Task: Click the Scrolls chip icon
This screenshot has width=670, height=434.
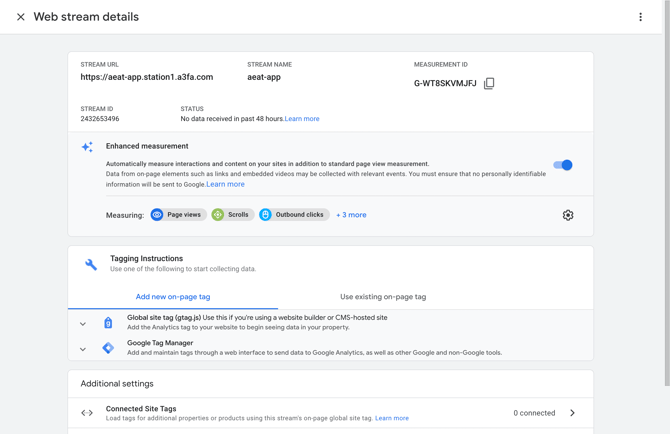Action: [218, 215]
